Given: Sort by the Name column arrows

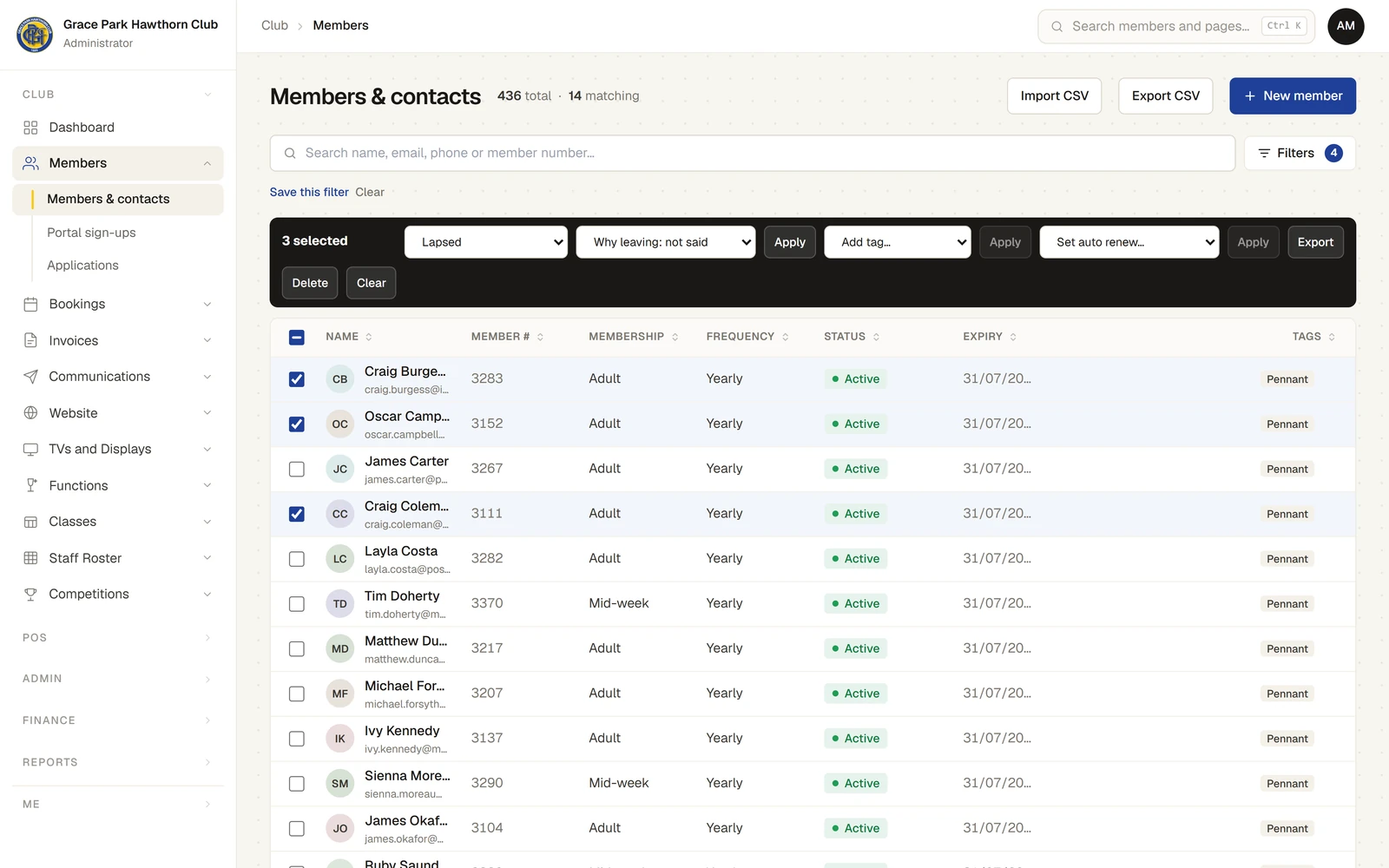Looking at the screenshot, I should [369, 337].
